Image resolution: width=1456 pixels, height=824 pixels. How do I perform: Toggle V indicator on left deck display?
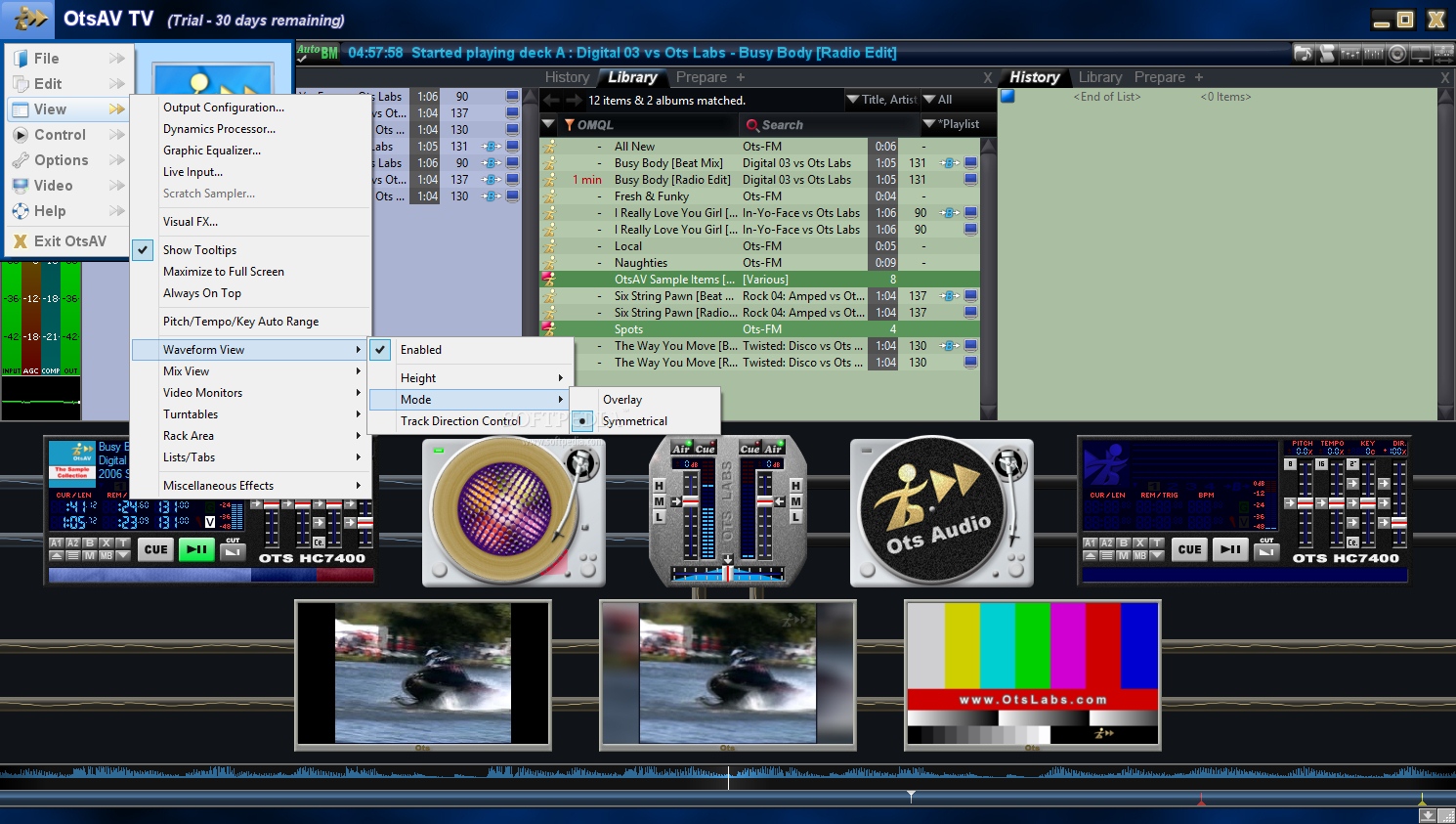click(x=209, y=522)
